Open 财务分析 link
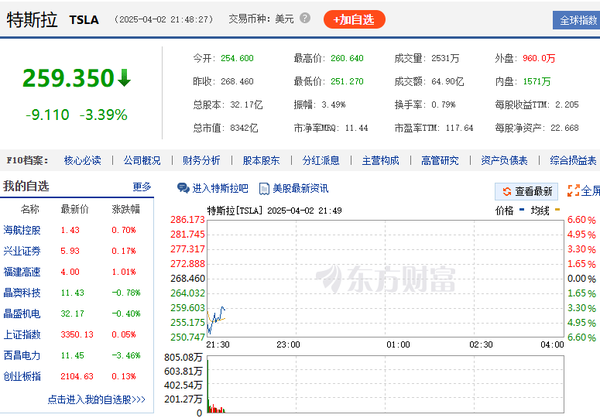Viewport: 600px width, 418px height. click(201, 160)
